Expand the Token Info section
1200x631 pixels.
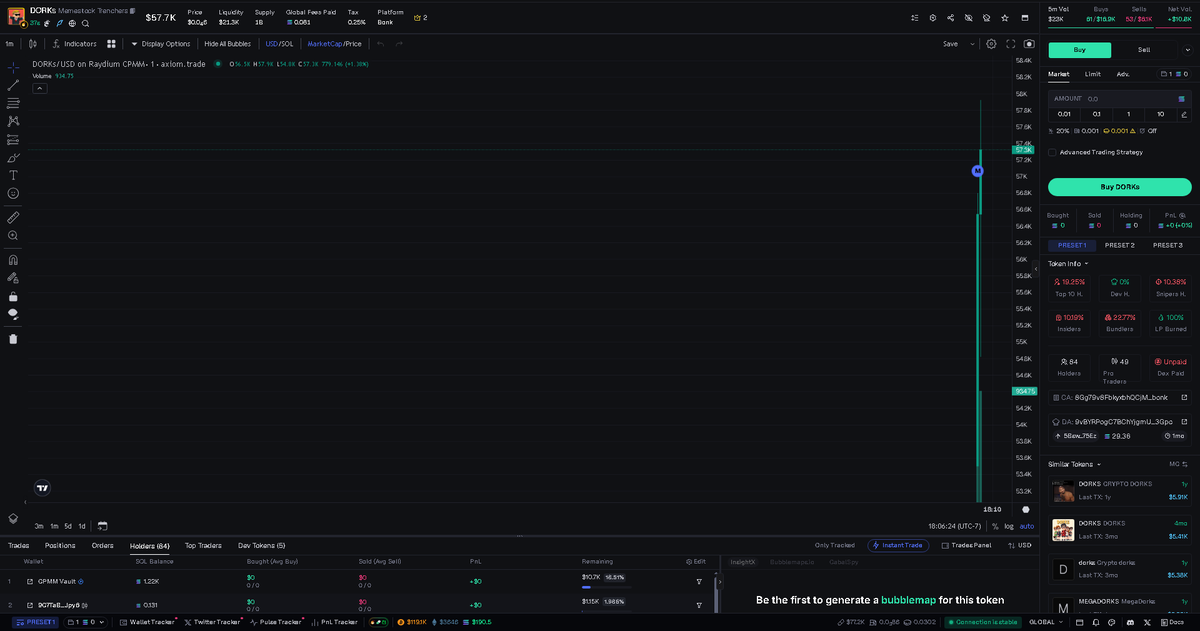[1068, 264]
